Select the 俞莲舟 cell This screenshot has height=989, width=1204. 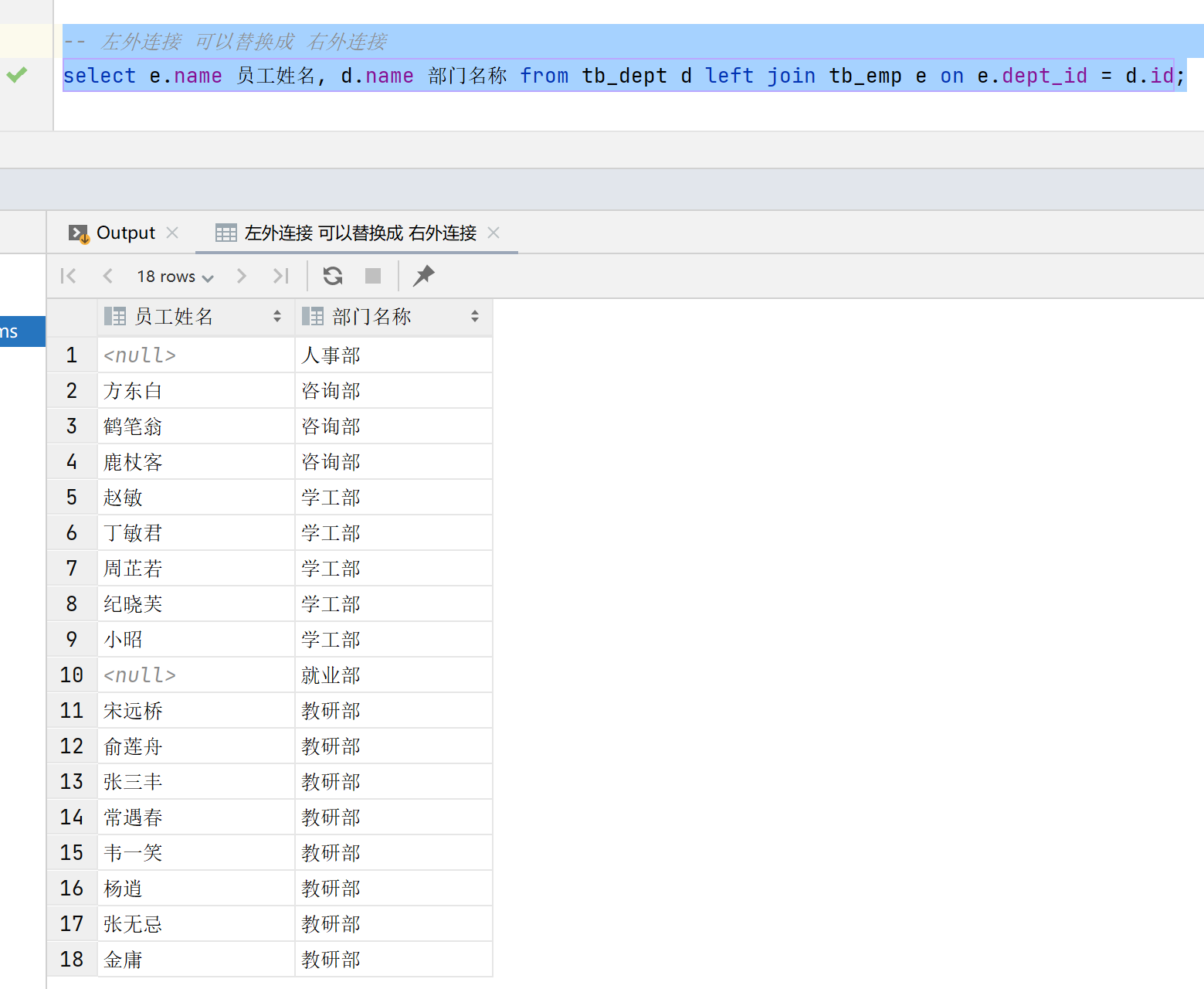(x=196, y=746)
